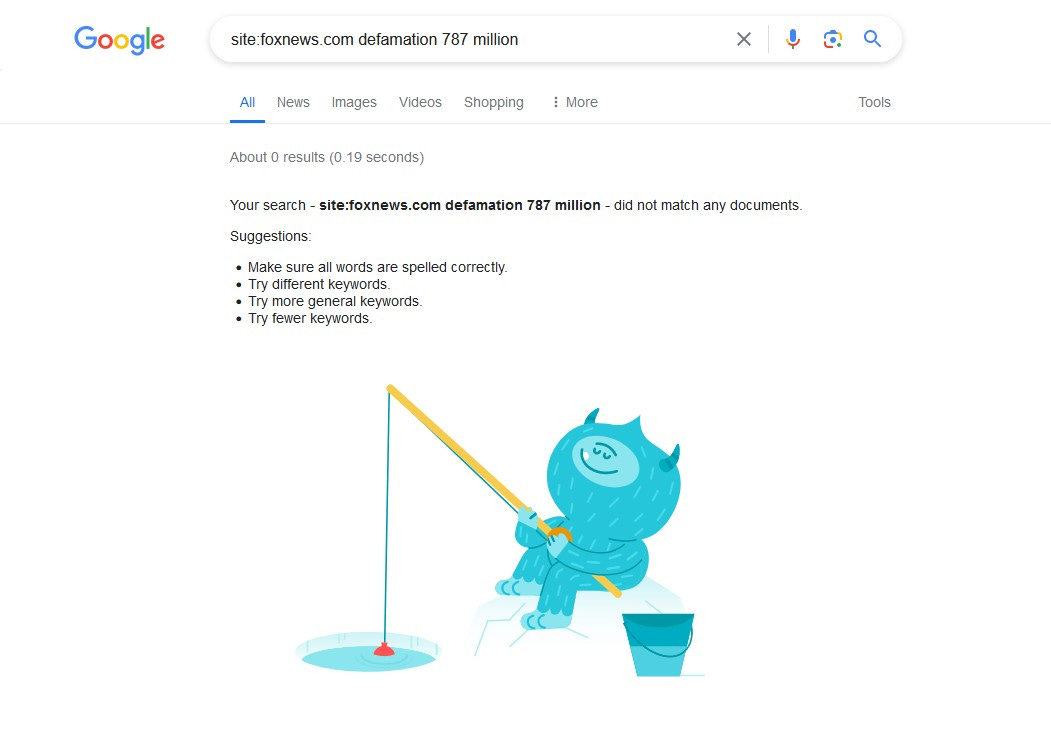Open Google Lens image search
The width and height of the screenshot is (1051, 752).
[x=832, y=40]
